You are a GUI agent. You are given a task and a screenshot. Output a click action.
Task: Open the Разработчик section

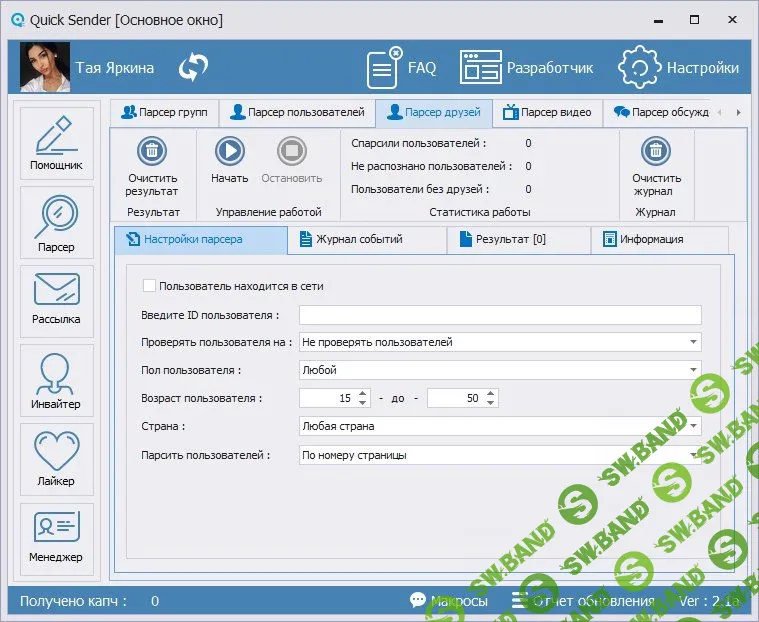pos(527,68)
